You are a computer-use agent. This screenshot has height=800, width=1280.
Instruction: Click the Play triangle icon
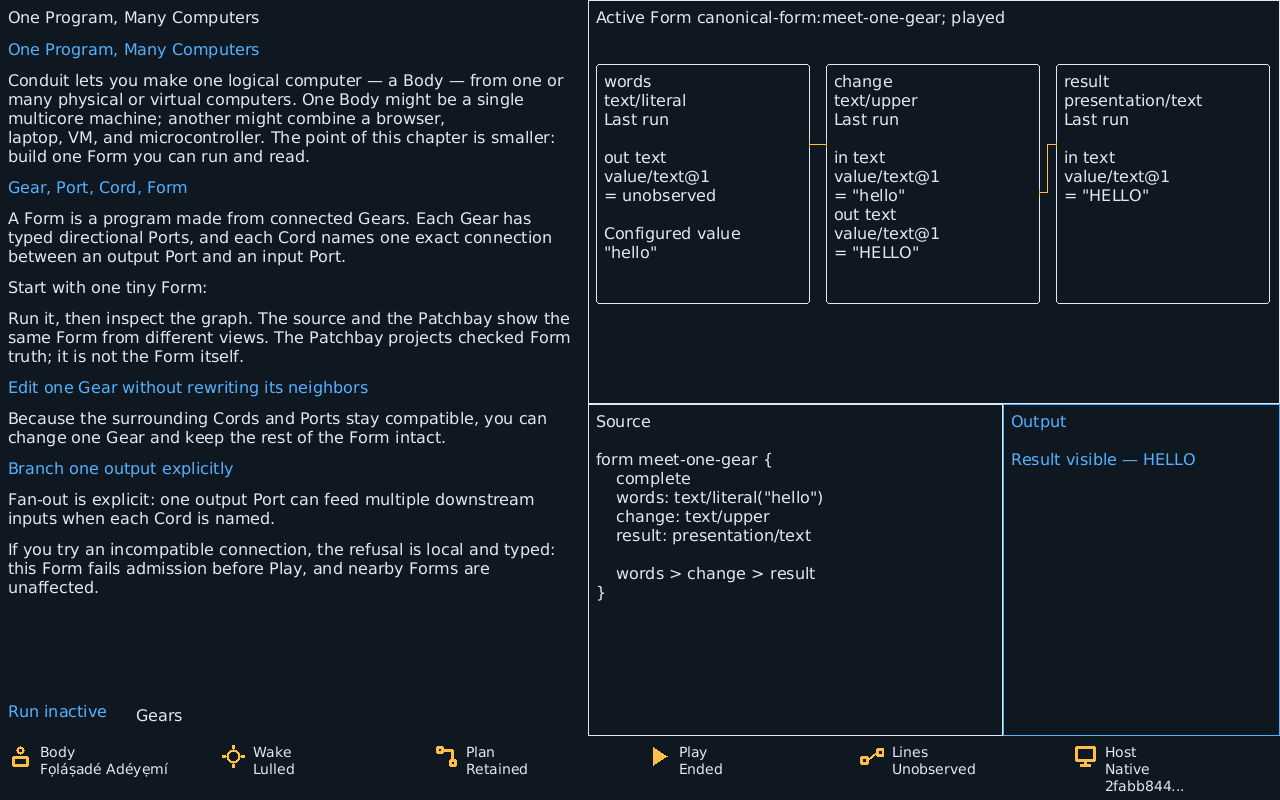click(659, 757)
